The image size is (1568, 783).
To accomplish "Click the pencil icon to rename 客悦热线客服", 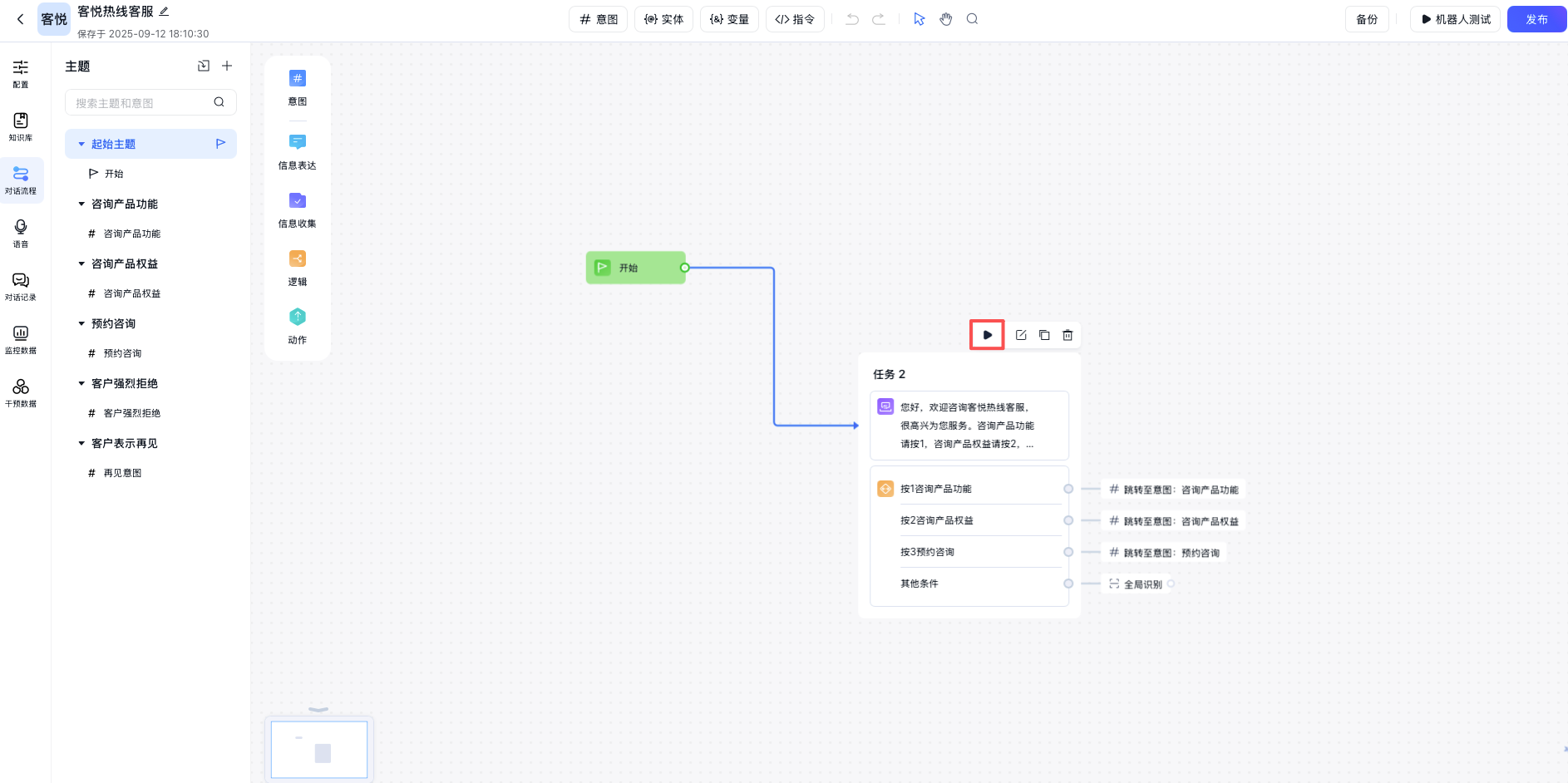I will tap(164, 12).
